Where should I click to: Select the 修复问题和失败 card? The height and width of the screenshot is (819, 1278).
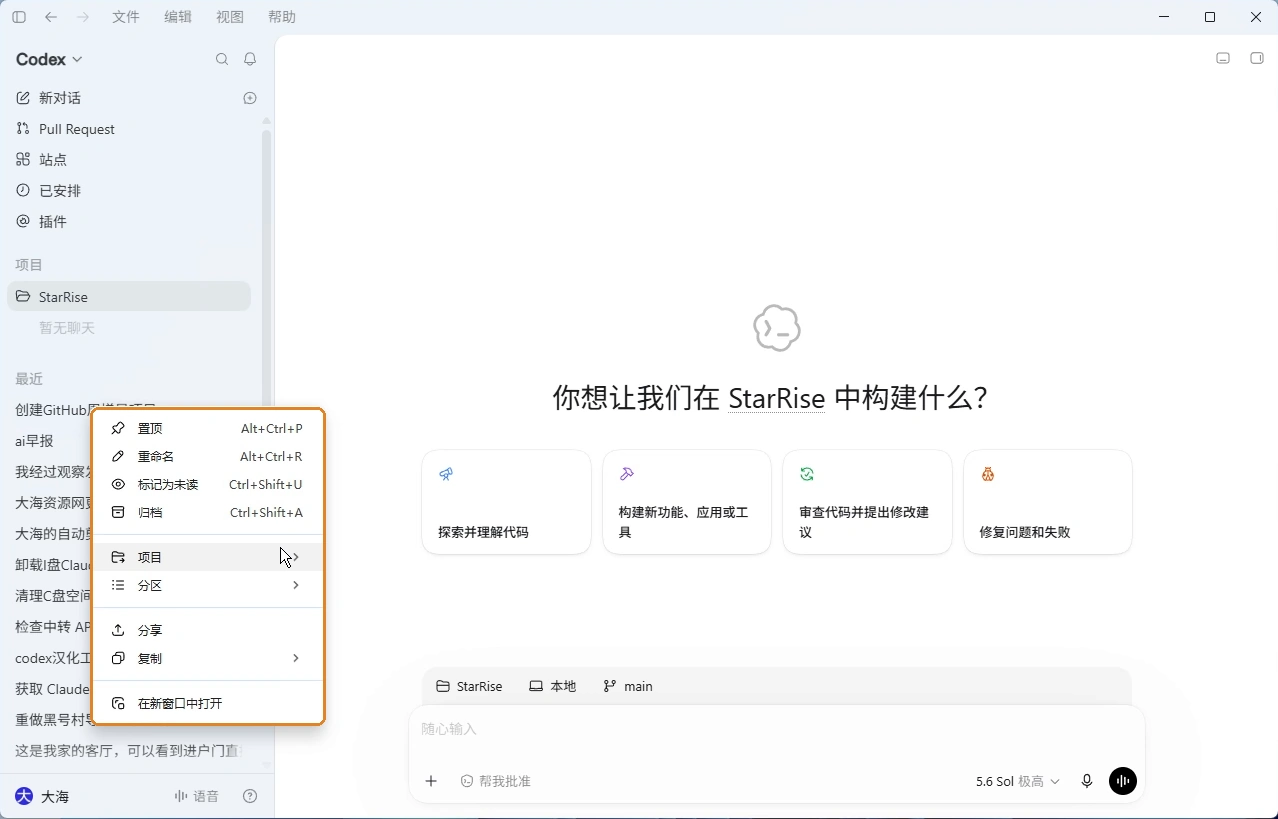pos(1047,502)
